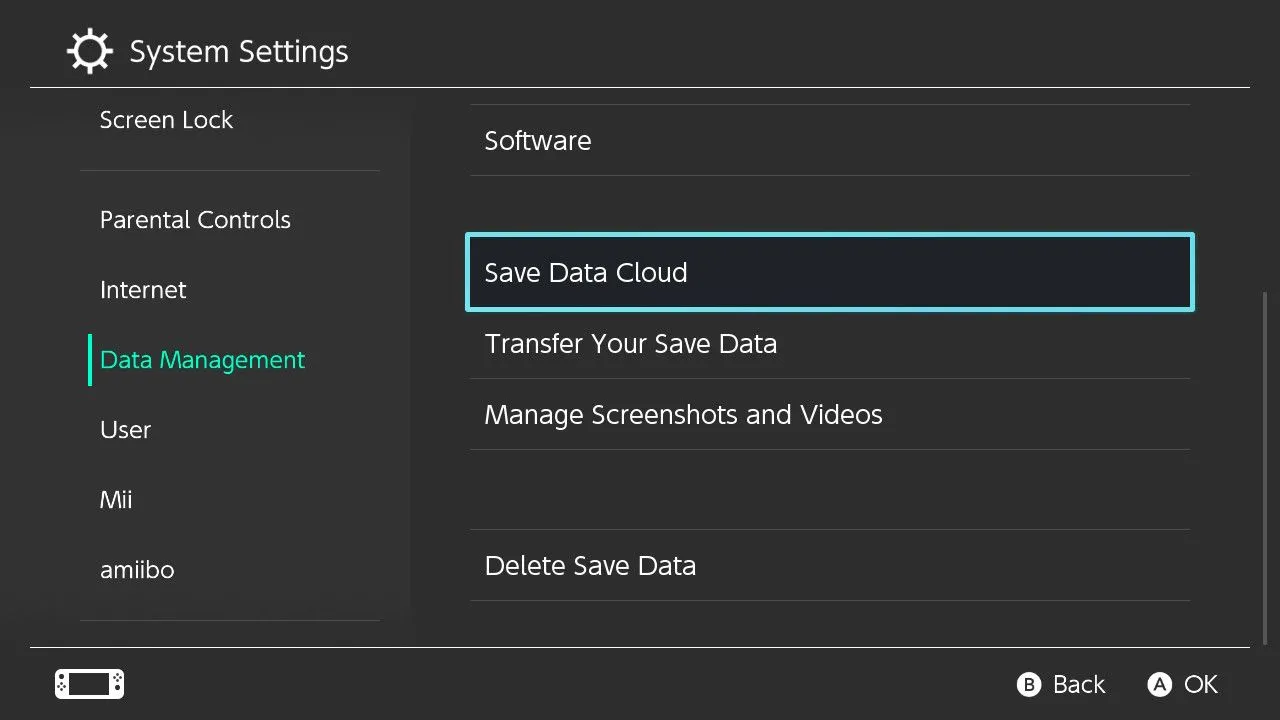Open the Software data option
The height and width of the screenshot is (720, 1280).
click(538, 141)
